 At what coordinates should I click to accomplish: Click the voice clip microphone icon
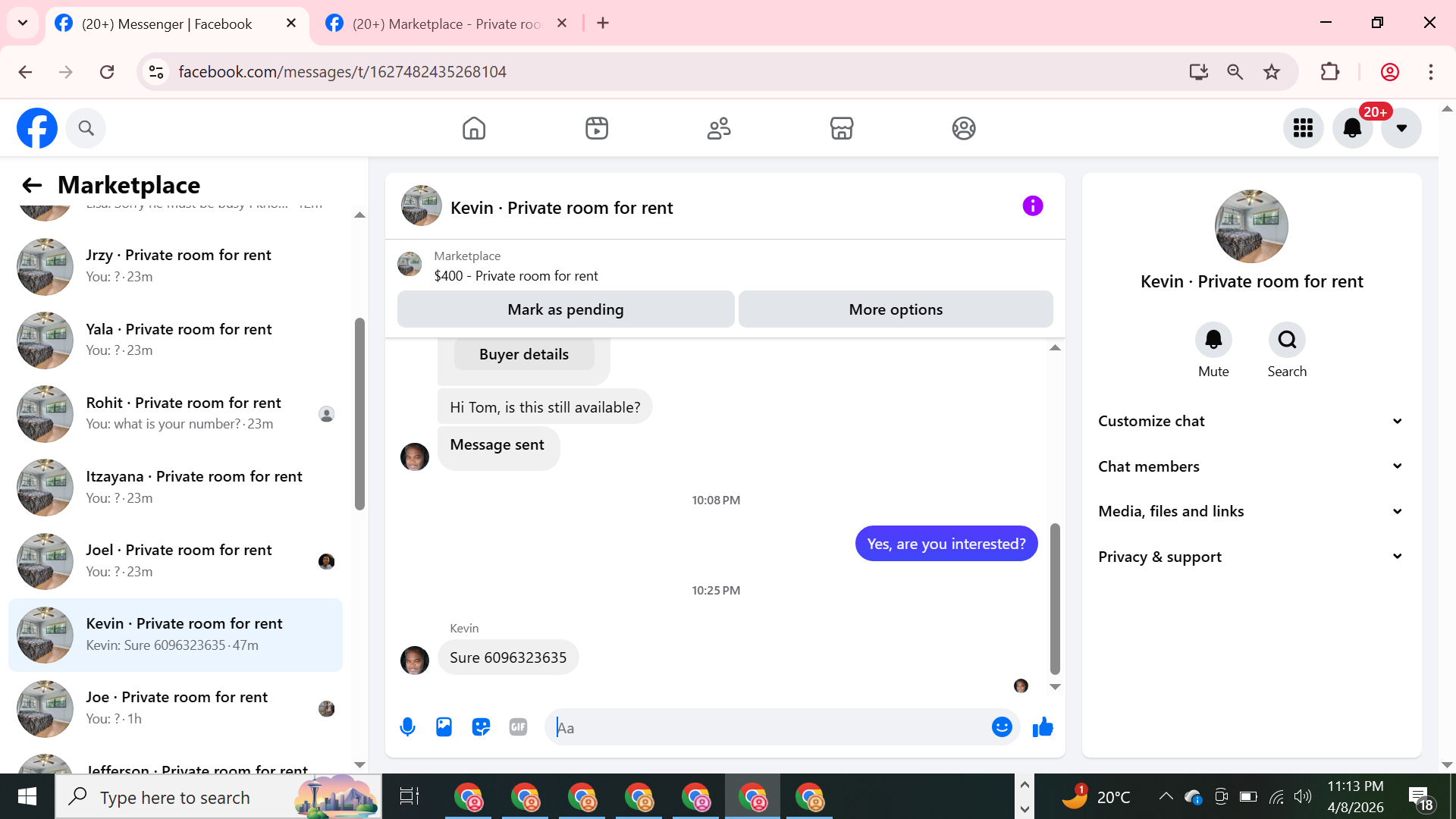(407, 727)
